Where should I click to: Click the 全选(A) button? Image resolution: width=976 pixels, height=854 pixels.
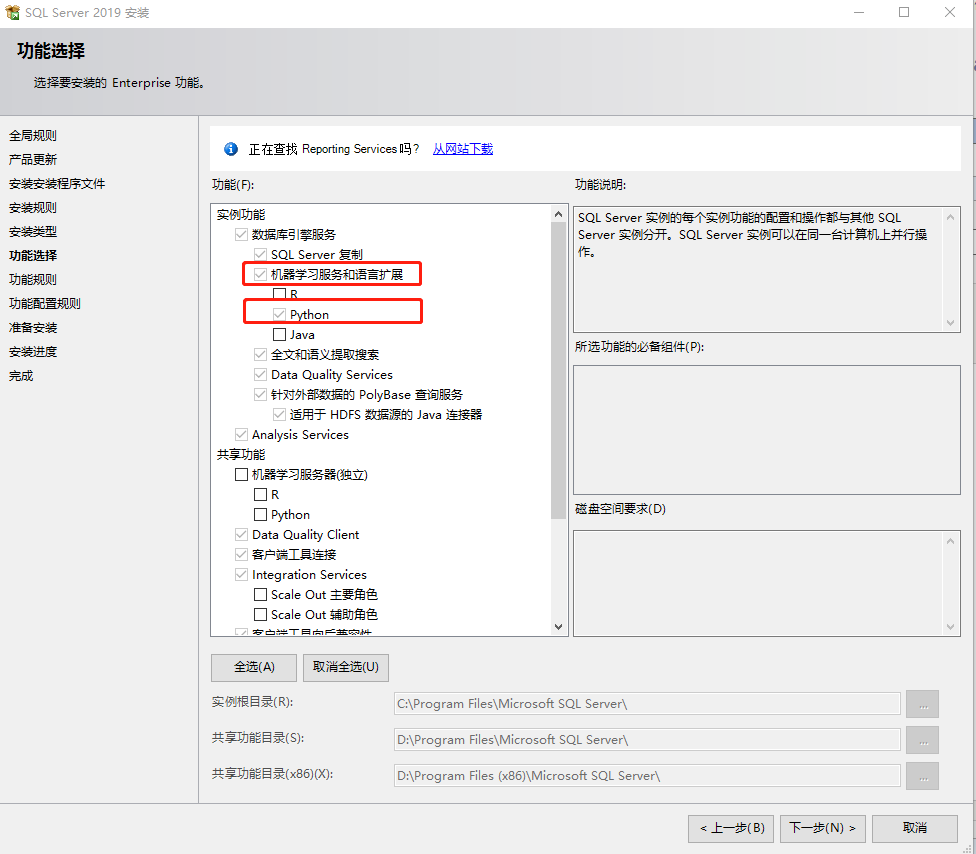point(254,667)
